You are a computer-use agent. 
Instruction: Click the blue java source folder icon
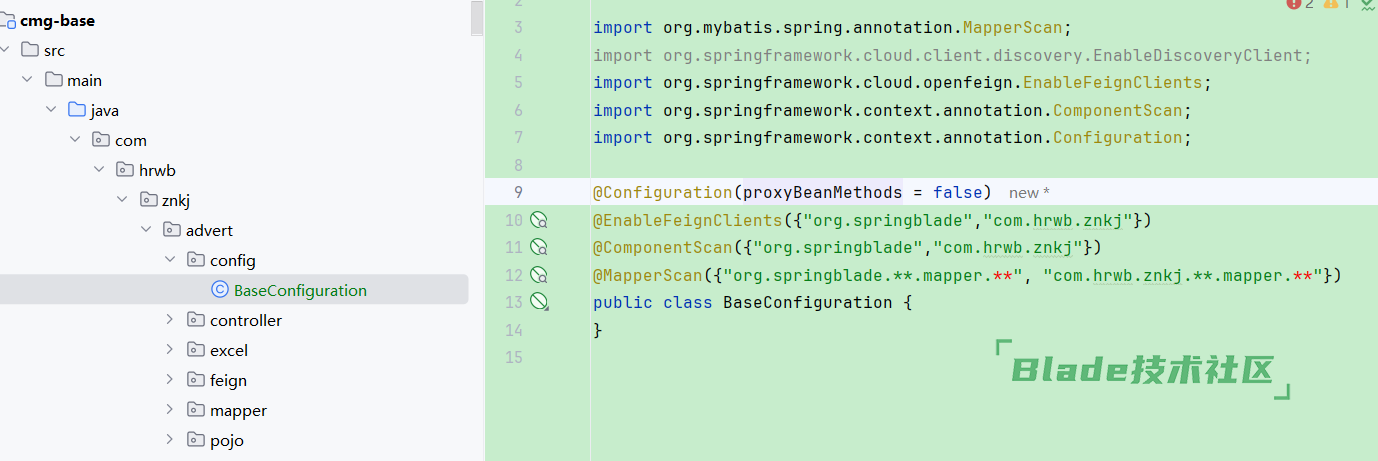77,110
